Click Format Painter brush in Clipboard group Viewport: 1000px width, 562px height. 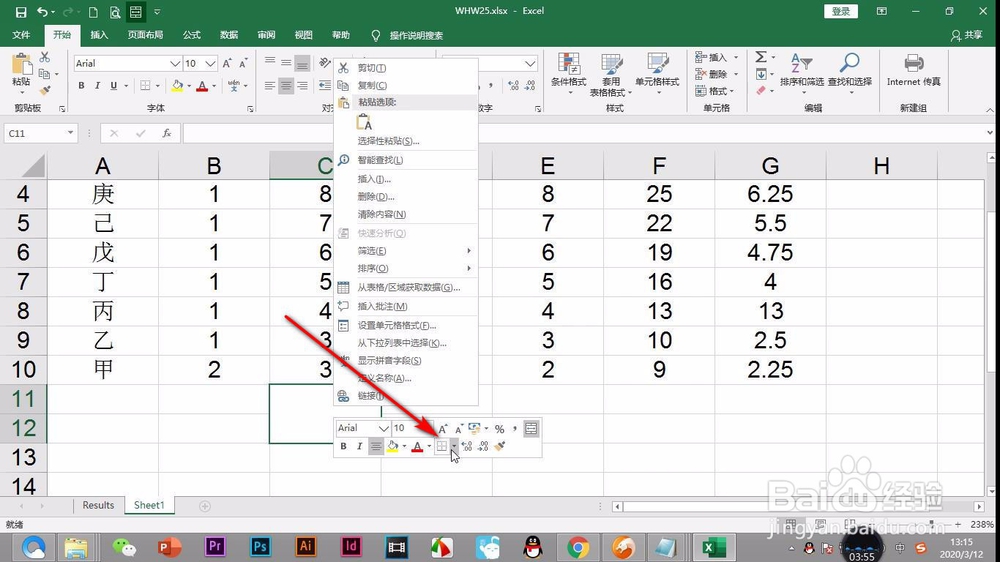click(45, 91)
